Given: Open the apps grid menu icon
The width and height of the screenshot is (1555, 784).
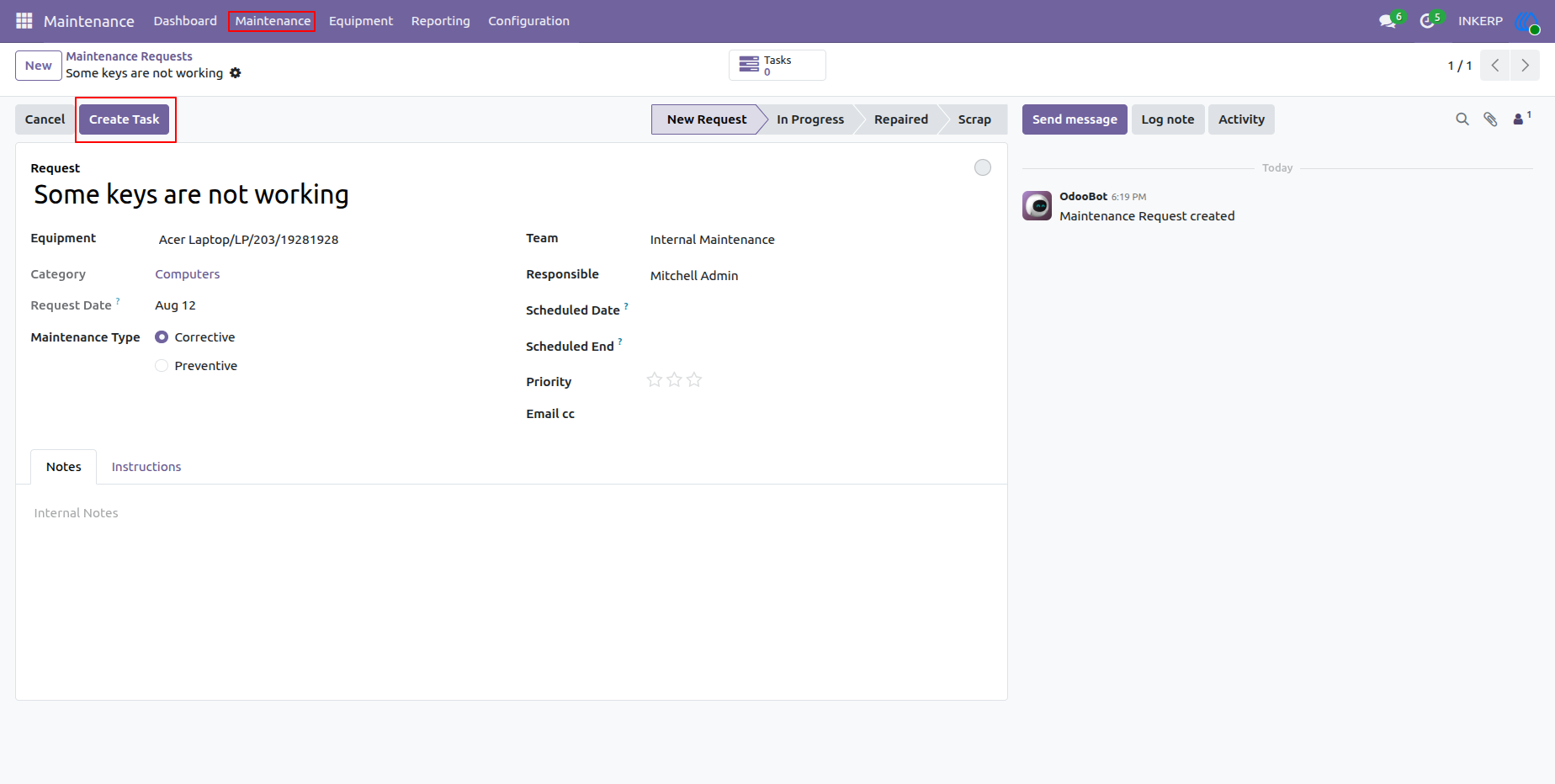Looking at the screenshot, I should [x=24, y=20].
